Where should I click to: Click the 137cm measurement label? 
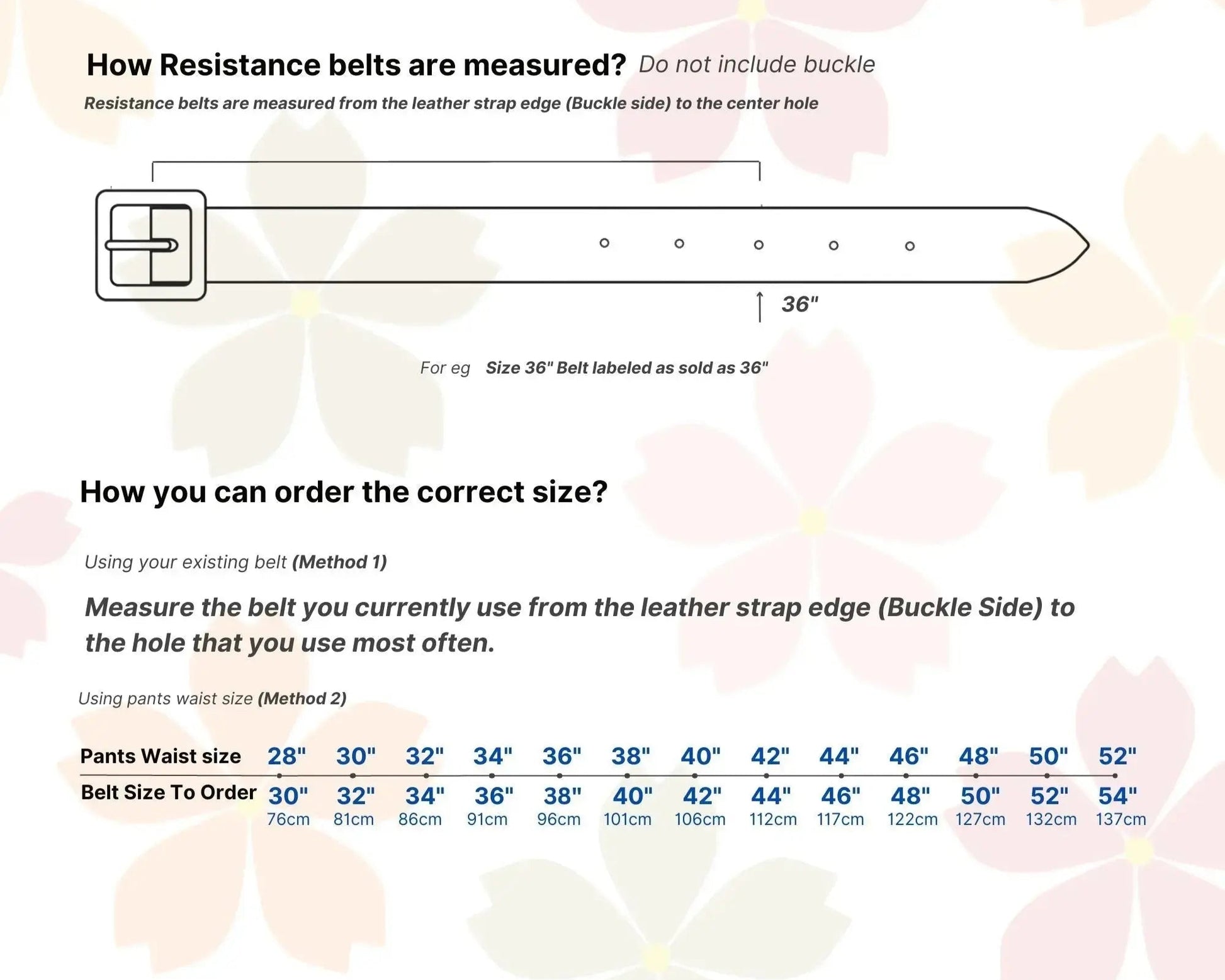[x=1121, y=819]
